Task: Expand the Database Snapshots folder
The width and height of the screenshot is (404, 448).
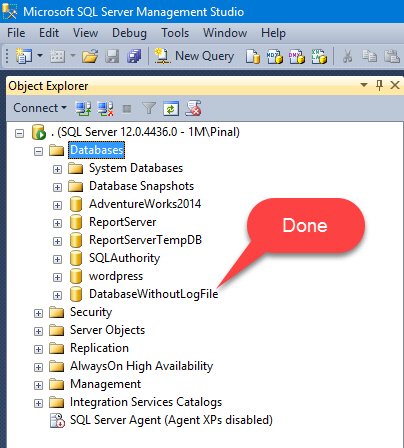Action: tap(57, 188)
